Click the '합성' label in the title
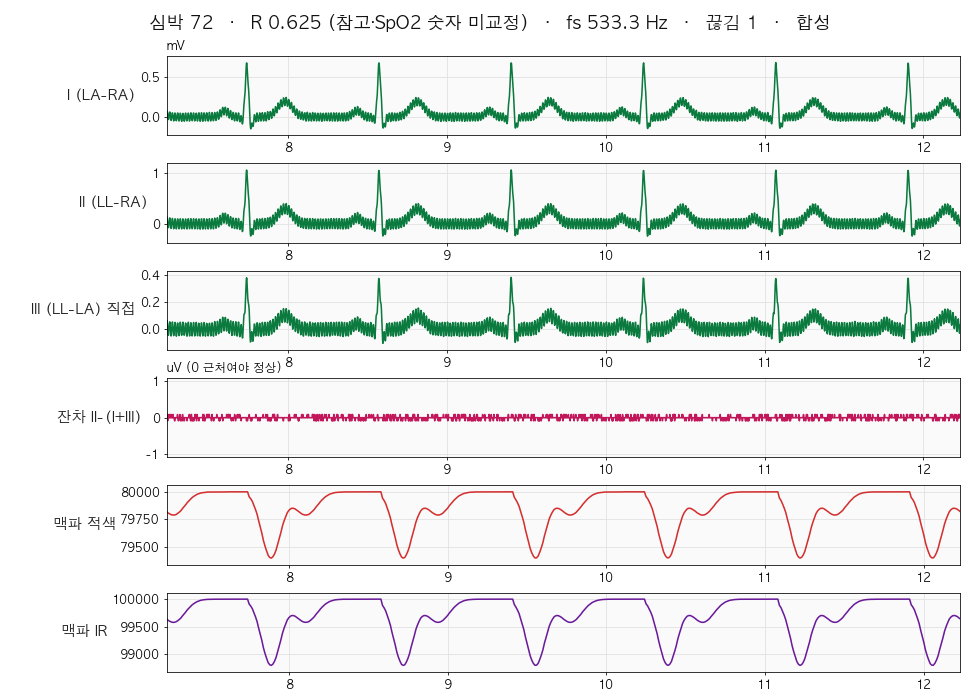980x700 pixels. [x=812, y=22]
